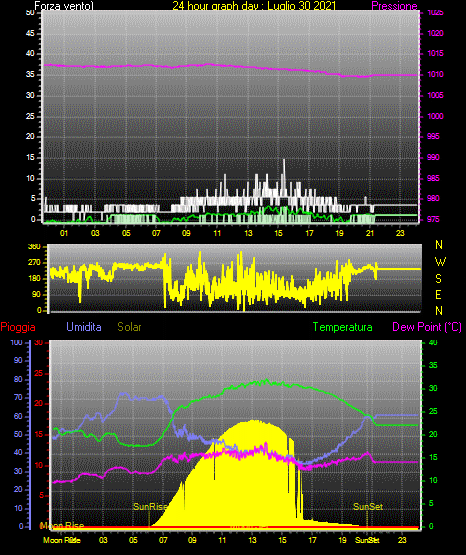This screenshot has width=466, height=555.
Task: Click hour 13 on bottom graph axis
Action: (x=252, y=540)
